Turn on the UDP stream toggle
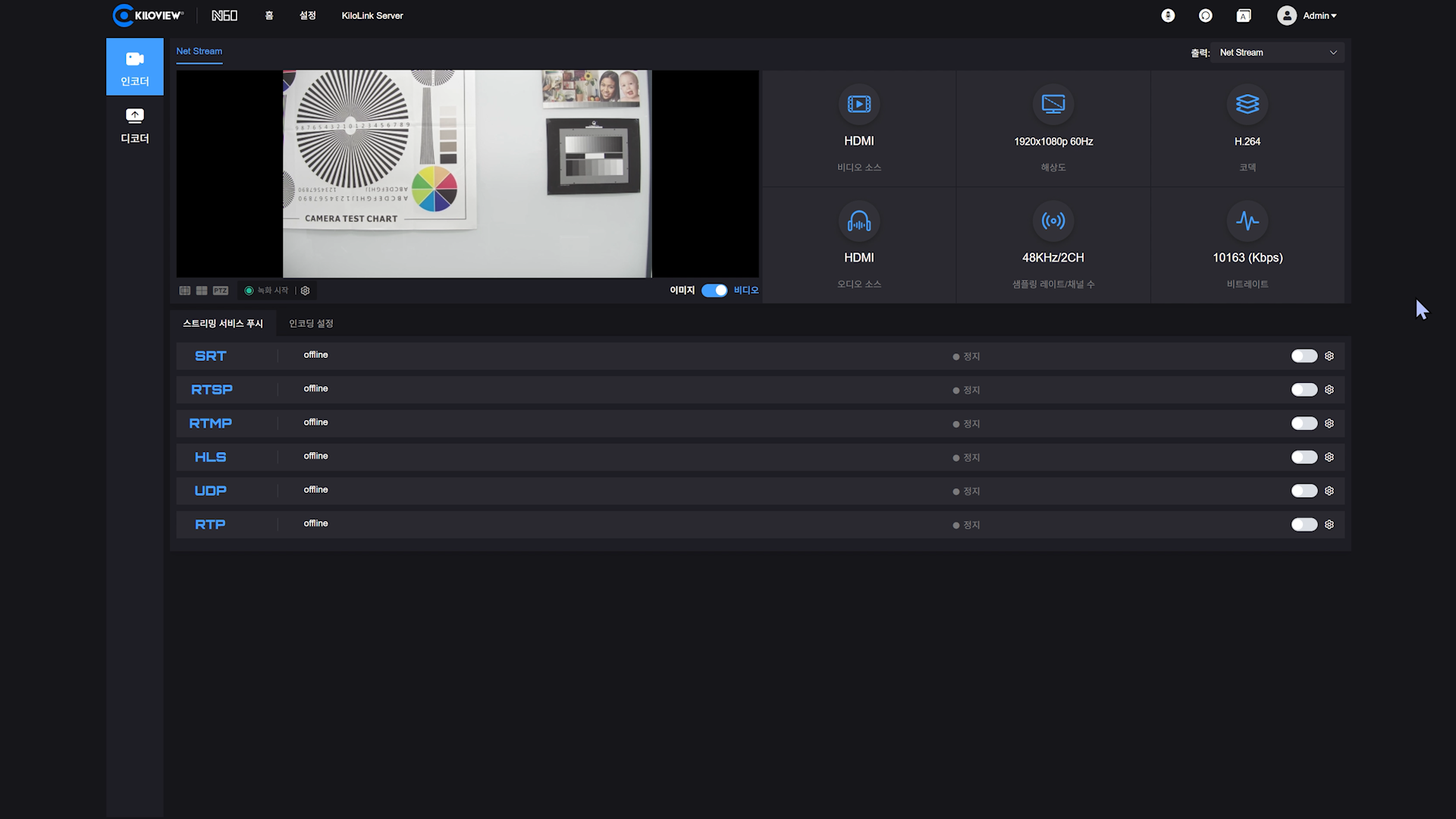 pos(1304,491)
